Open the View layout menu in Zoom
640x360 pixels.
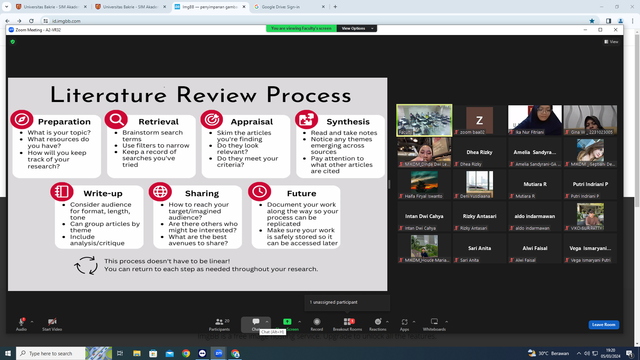coord(611,42)
